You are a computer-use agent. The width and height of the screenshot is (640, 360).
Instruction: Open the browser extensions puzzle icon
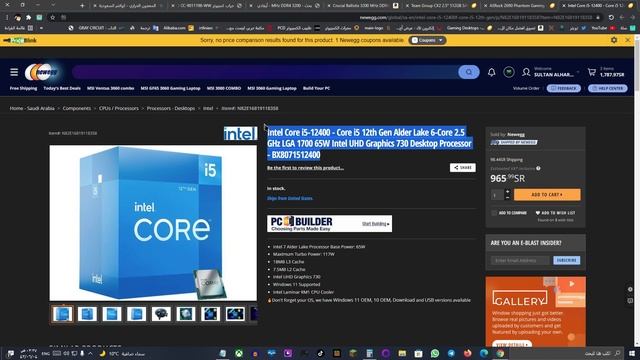pos(28,18)
